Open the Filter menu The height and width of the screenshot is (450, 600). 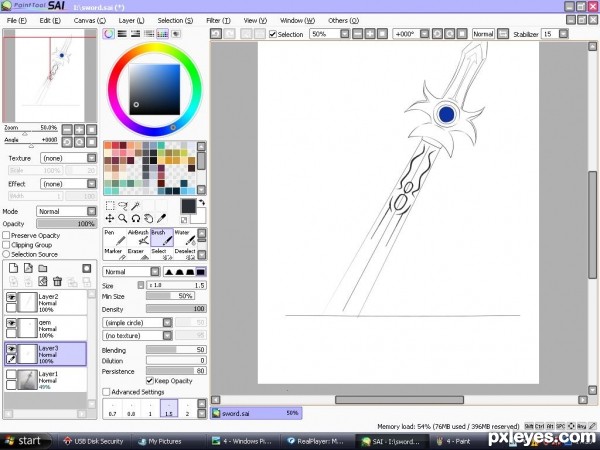218,20
